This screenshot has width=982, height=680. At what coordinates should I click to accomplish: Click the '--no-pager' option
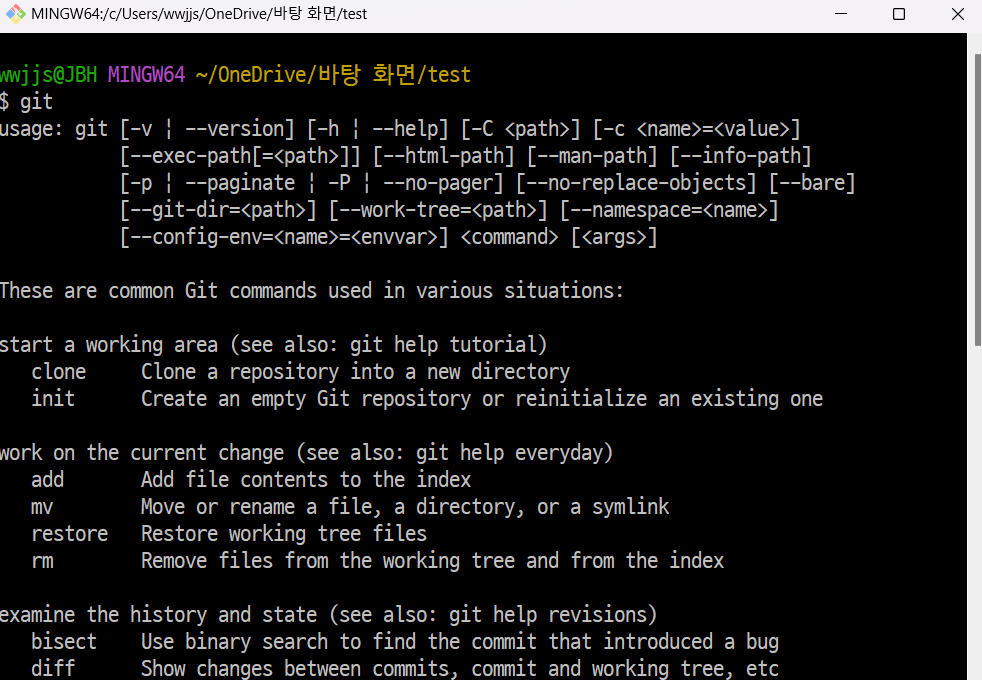click(x=438, y=183)
